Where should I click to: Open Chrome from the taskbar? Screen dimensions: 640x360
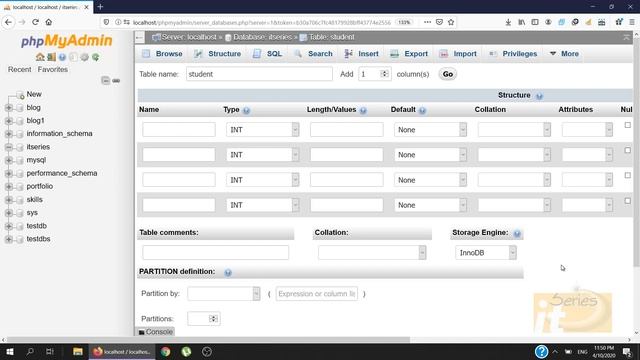[x=165, y=351]
